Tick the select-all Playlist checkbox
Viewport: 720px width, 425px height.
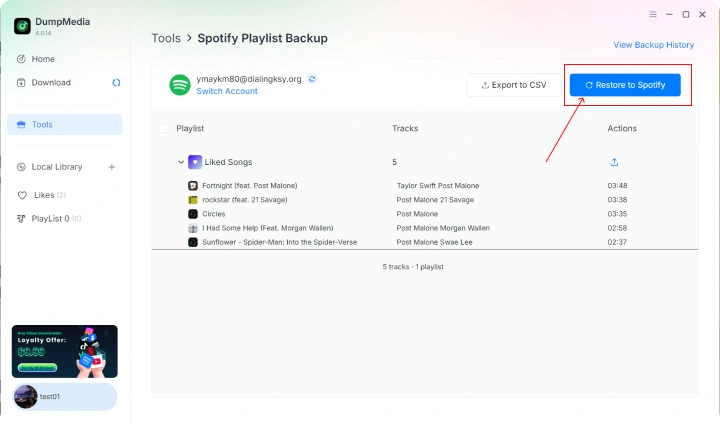tap(163, 129)
